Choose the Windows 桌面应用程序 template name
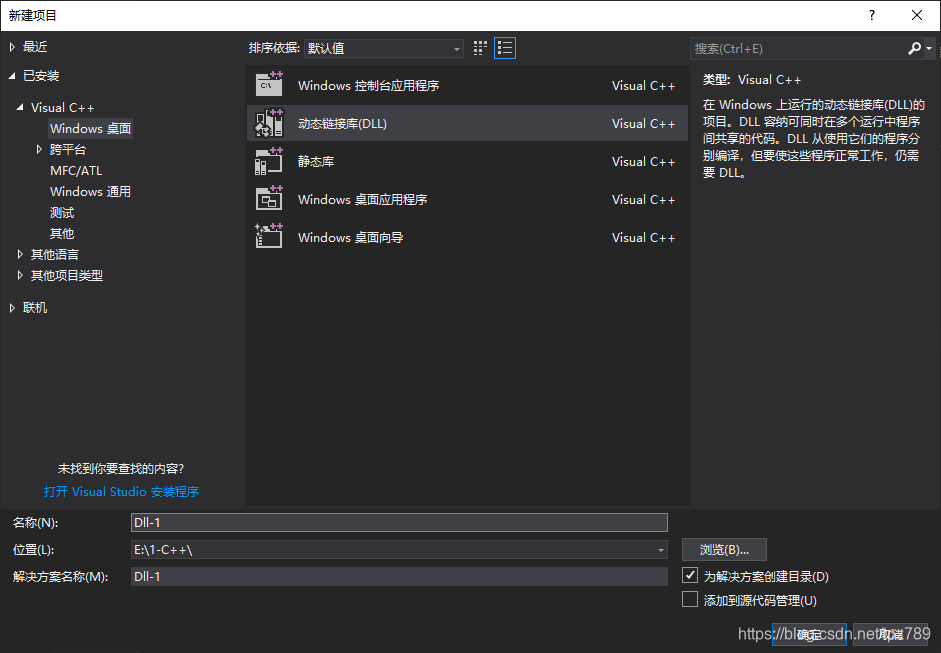941x653 pixels. pos(362,199)
